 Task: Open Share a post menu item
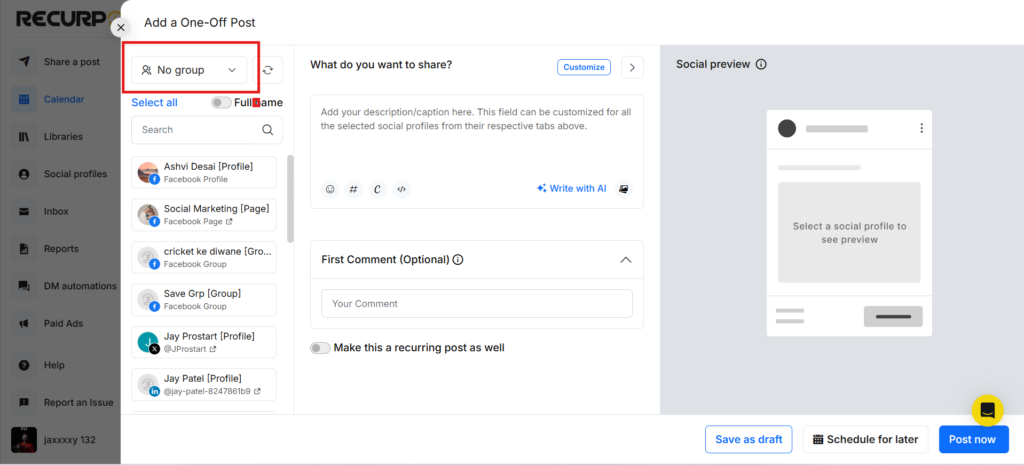click(x=72, y=62)
